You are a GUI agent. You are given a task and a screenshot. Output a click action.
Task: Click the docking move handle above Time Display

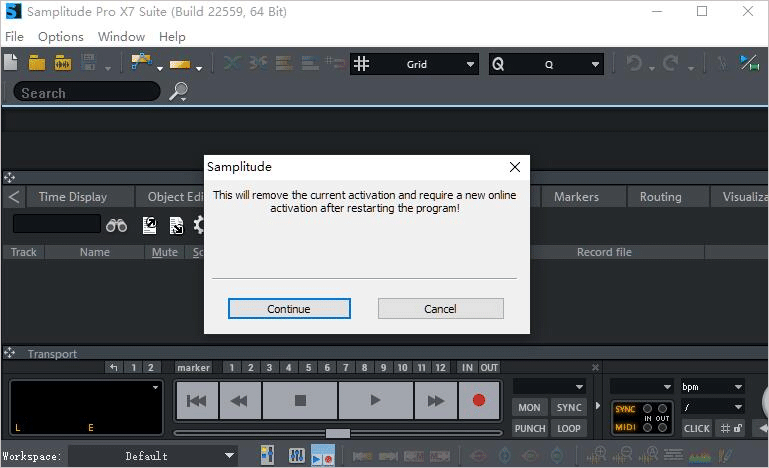[9, 177]
